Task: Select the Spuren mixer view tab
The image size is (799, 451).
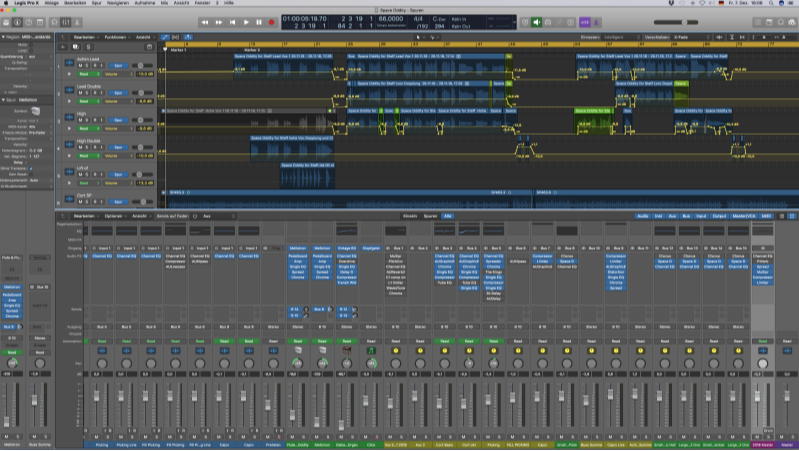Action: pos(431,216)
